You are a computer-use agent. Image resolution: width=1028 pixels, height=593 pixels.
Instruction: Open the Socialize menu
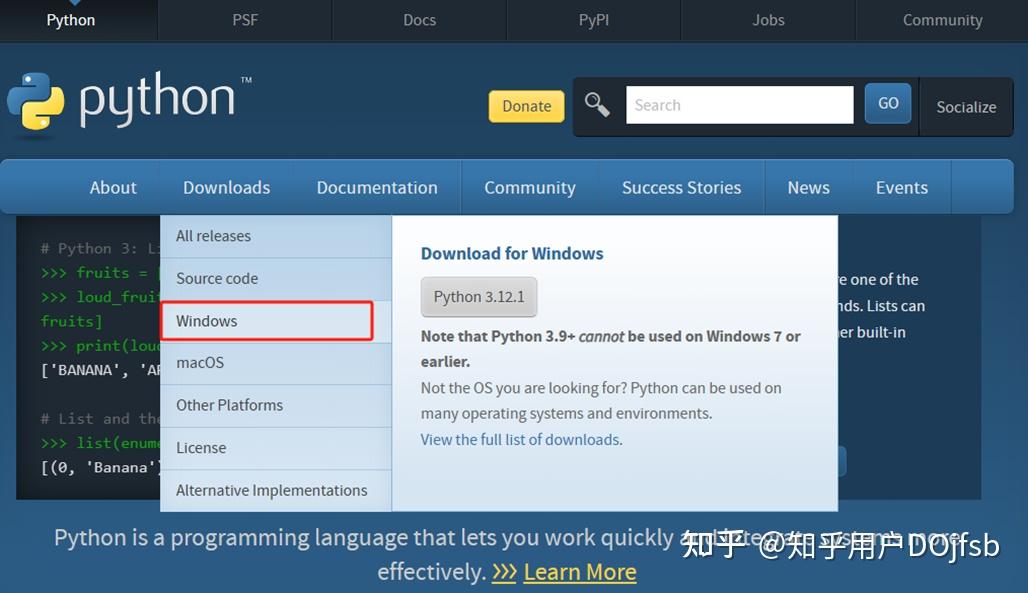coord(964,107)
